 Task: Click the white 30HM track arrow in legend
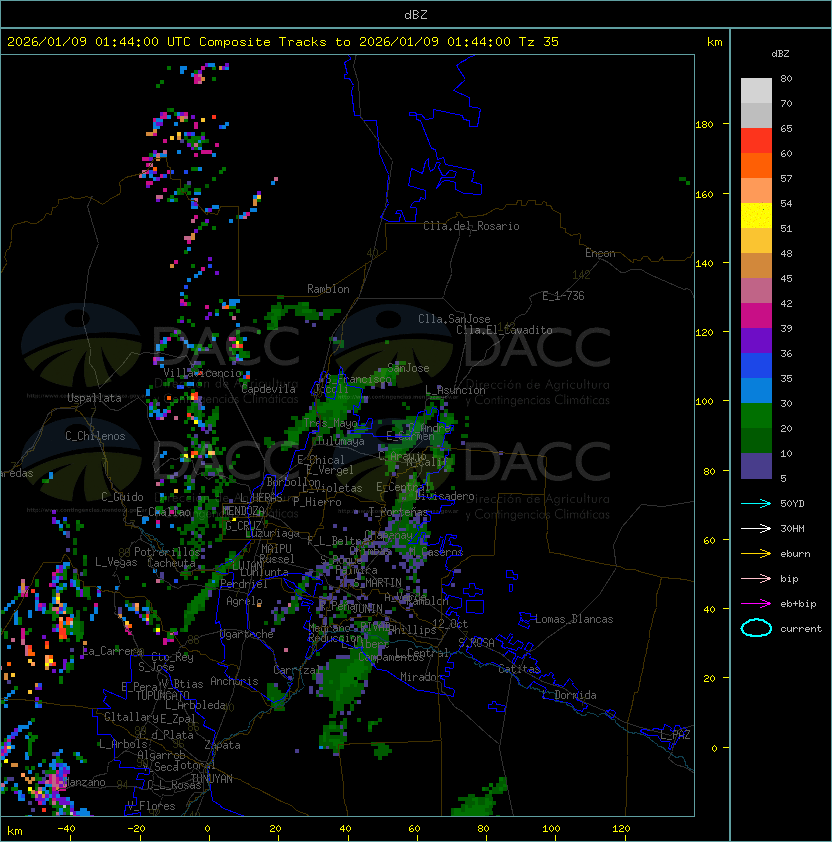(x=756, y=528)
